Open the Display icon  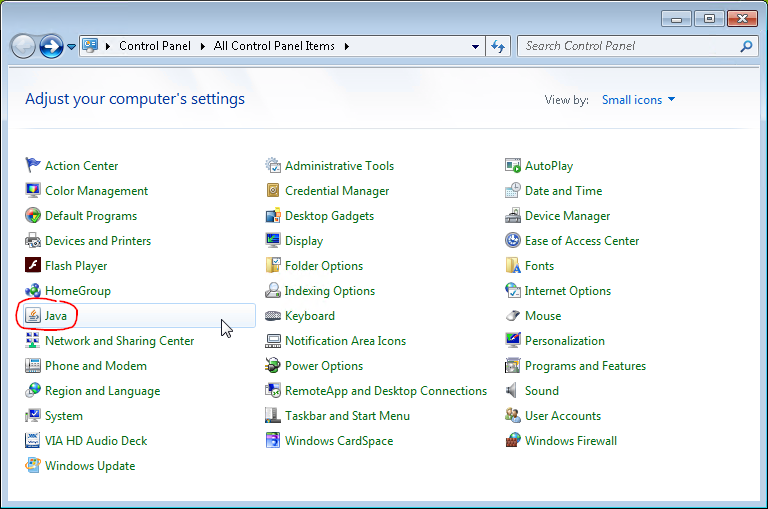[273, 241]
